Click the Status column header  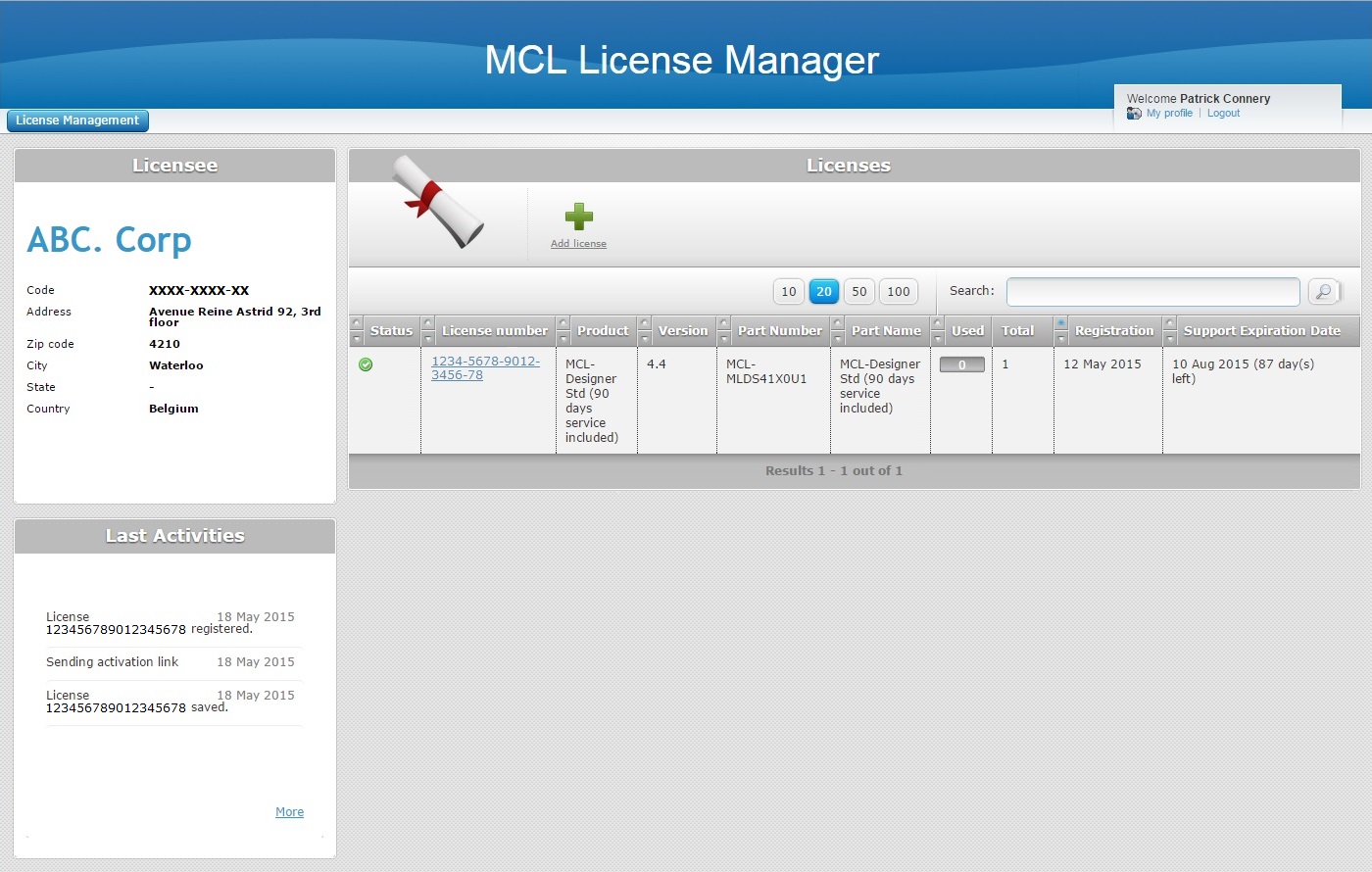point(391,331)
